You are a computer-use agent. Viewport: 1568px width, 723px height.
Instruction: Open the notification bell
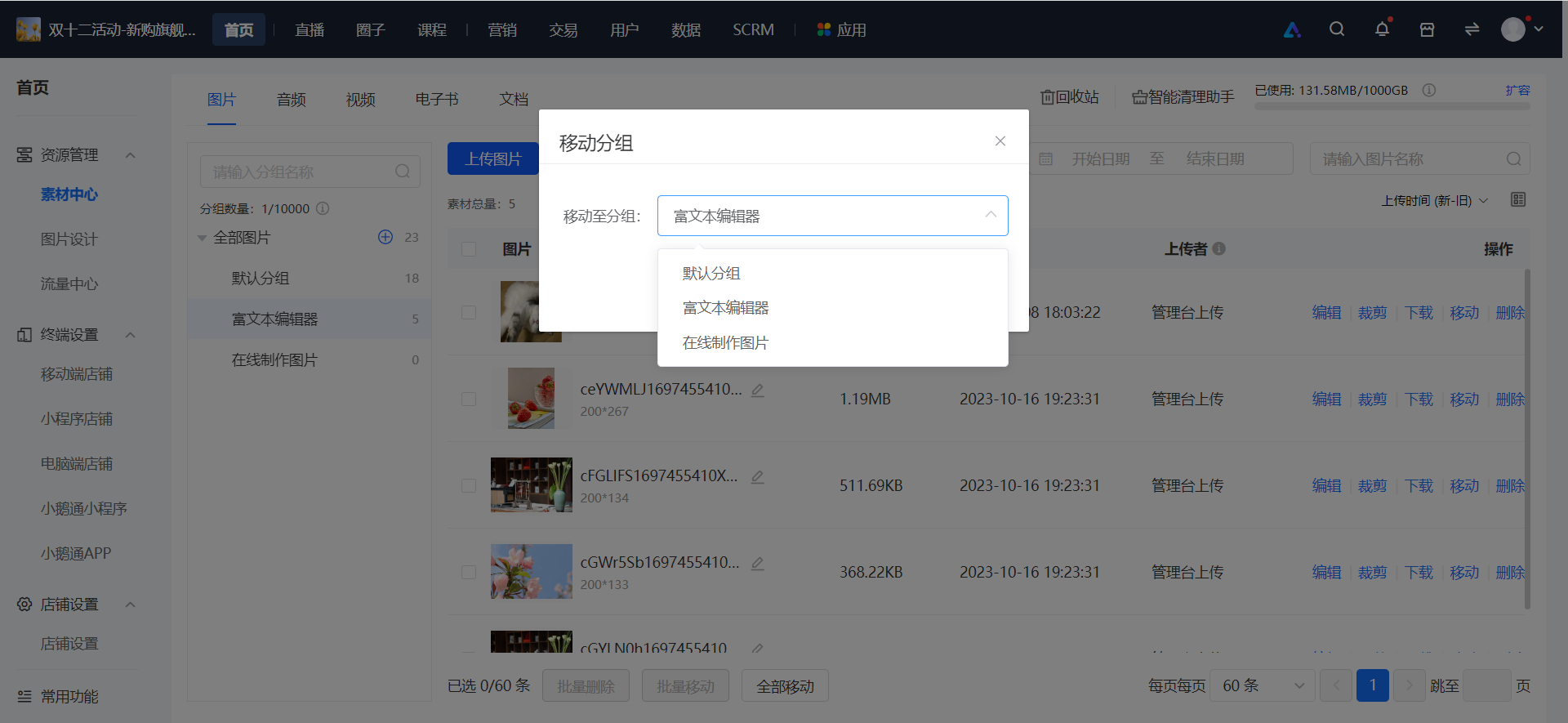pyautogui.click(x=1382, y=29)
